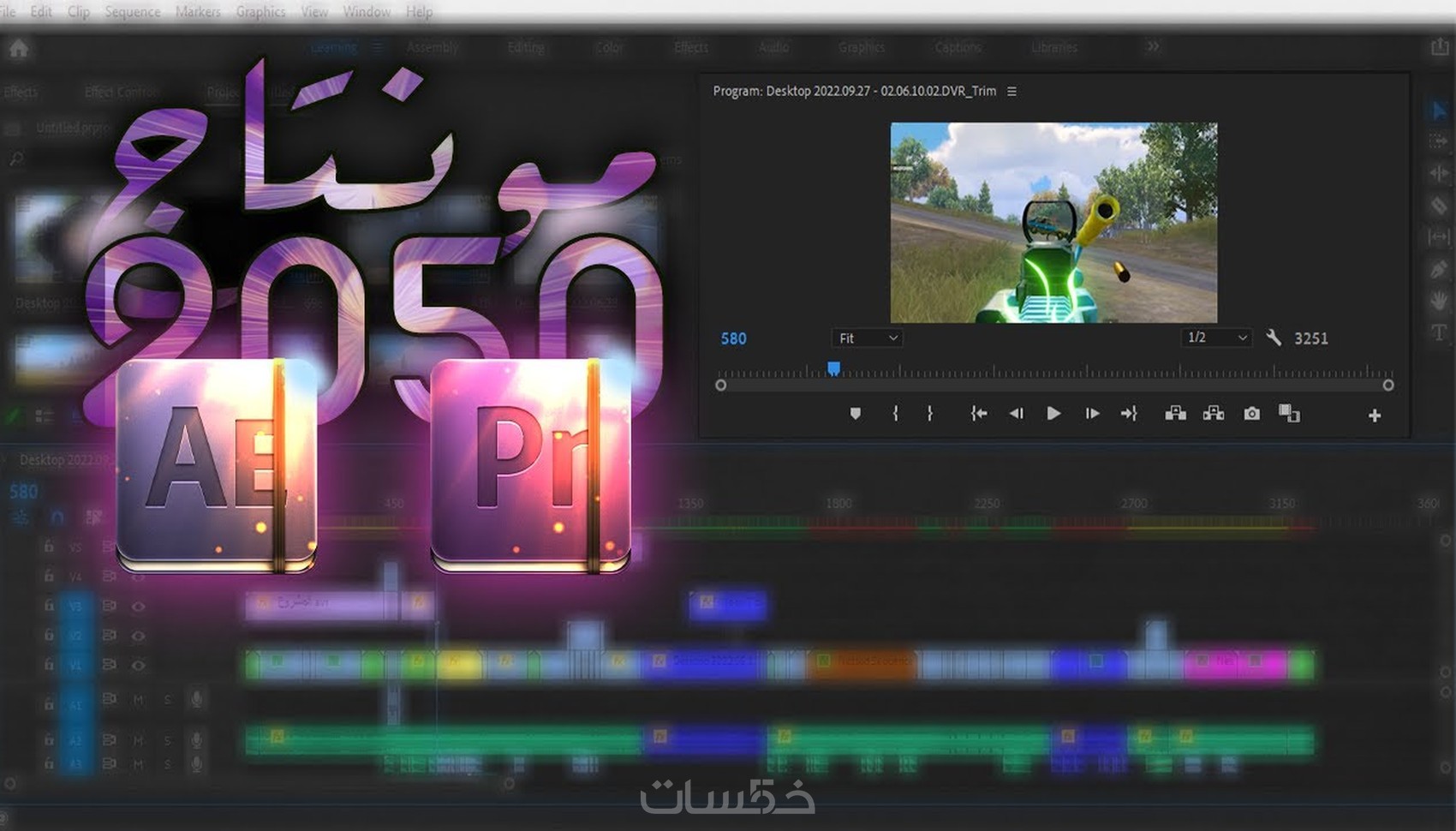Open the Comparison View button

coord(1289,414)
